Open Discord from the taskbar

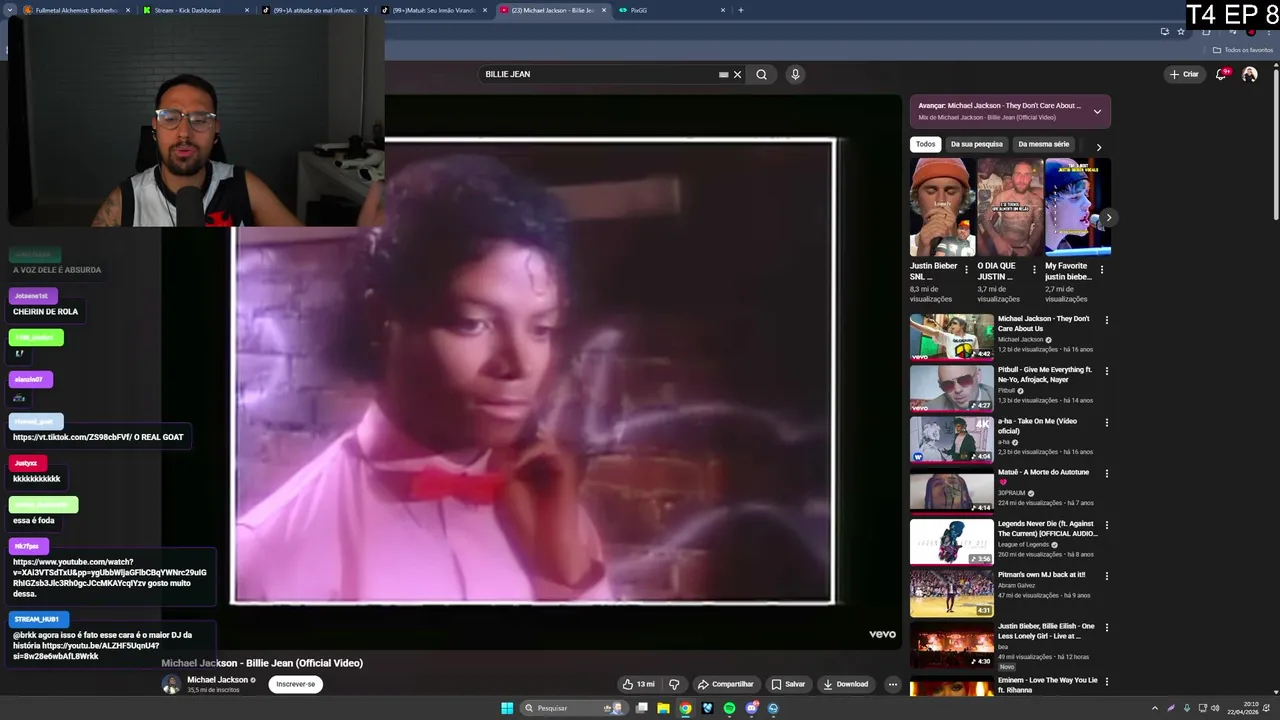pos(751,708)
